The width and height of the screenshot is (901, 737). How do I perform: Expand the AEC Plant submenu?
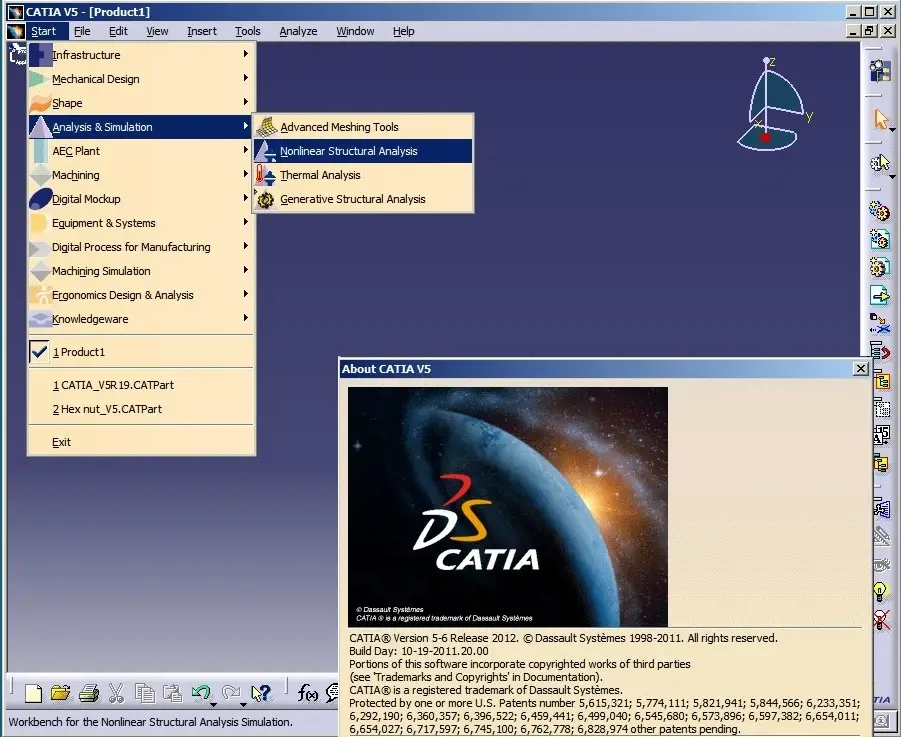(x=141, y=151)
